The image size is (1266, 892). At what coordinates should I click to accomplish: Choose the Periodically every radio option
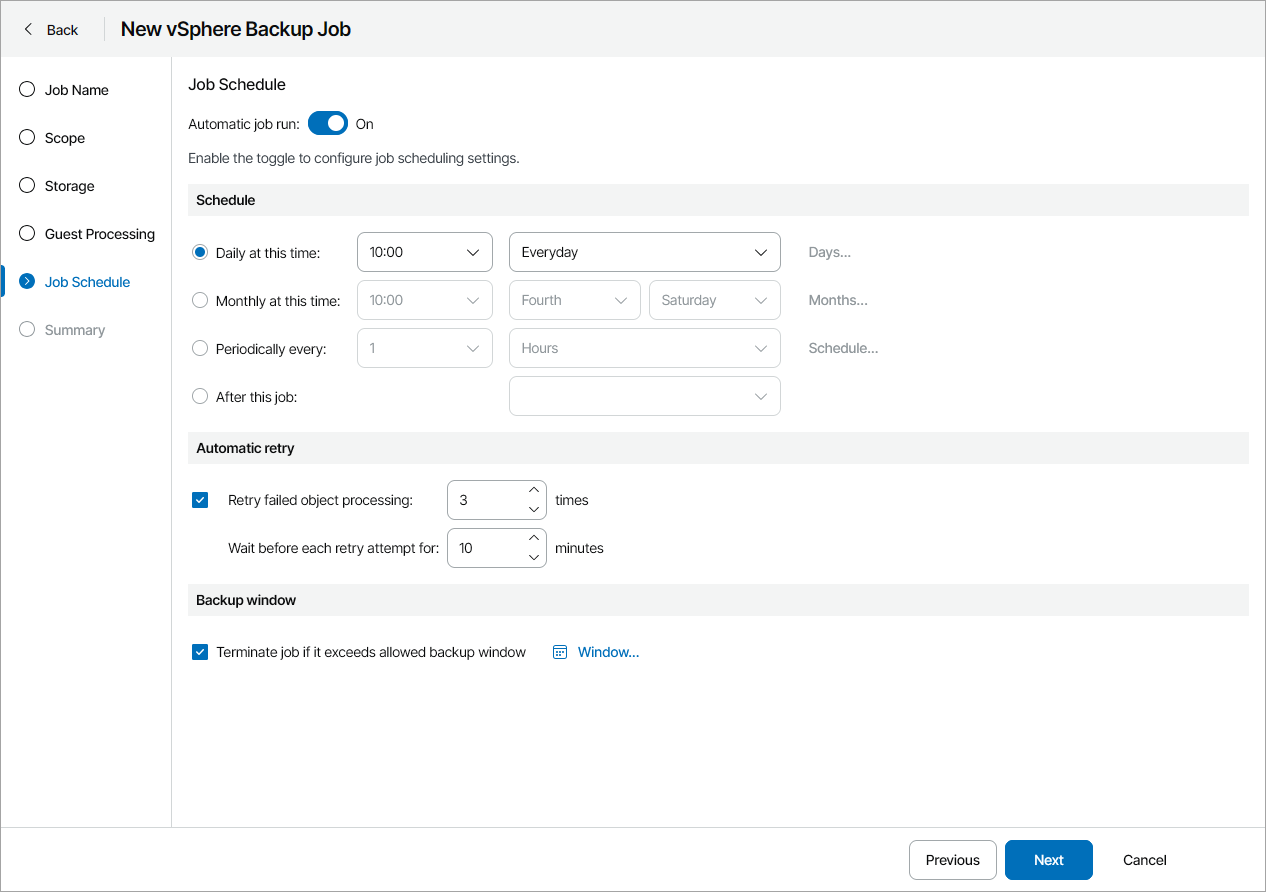click(x=200, y=349)
